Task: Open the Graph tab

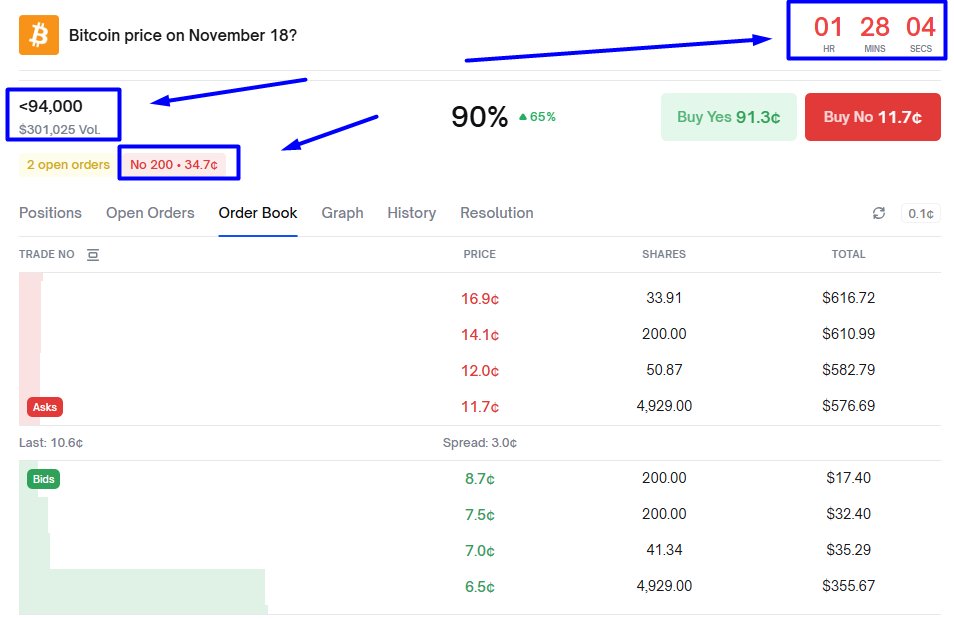Action: point(343,213)
